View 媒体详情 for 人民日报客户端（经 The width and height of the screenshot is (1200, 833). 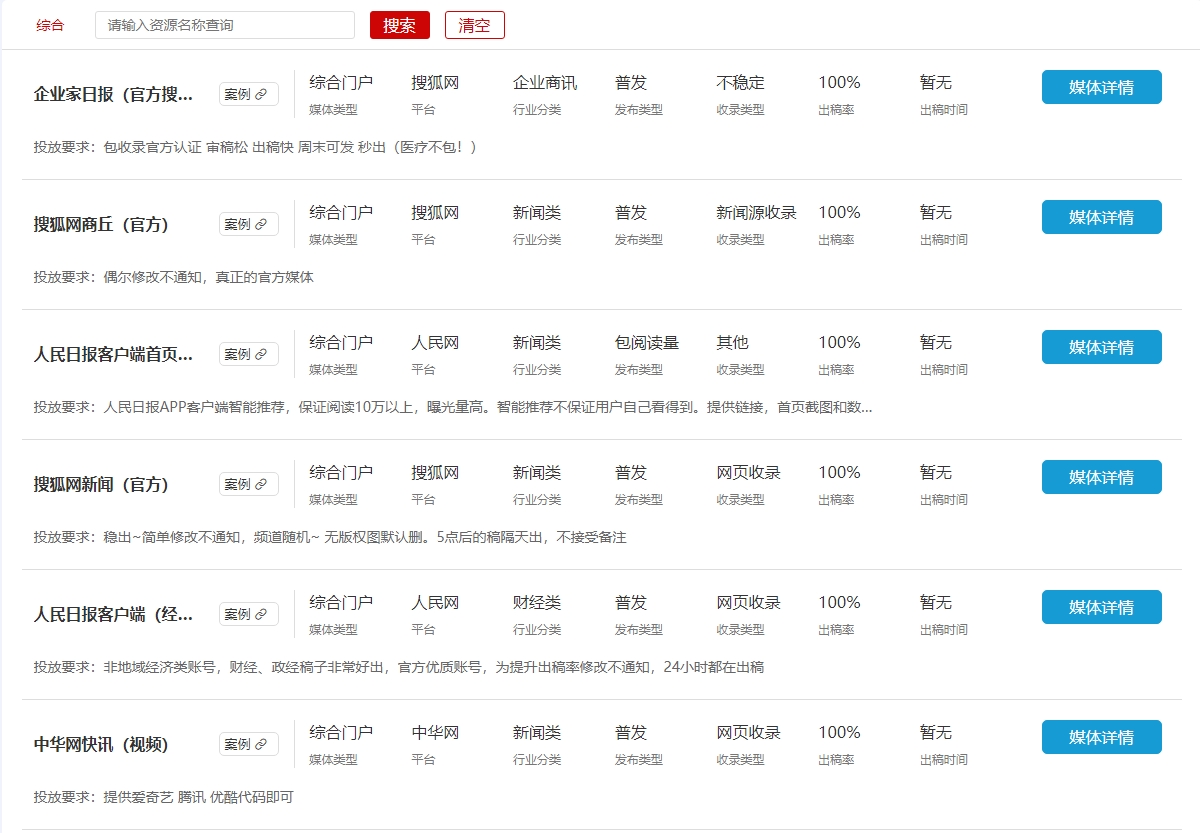click(1101, 607)
